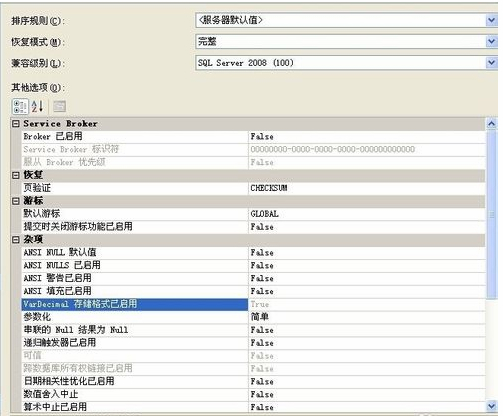Select the 默认游标 property row

coord(135,214)
